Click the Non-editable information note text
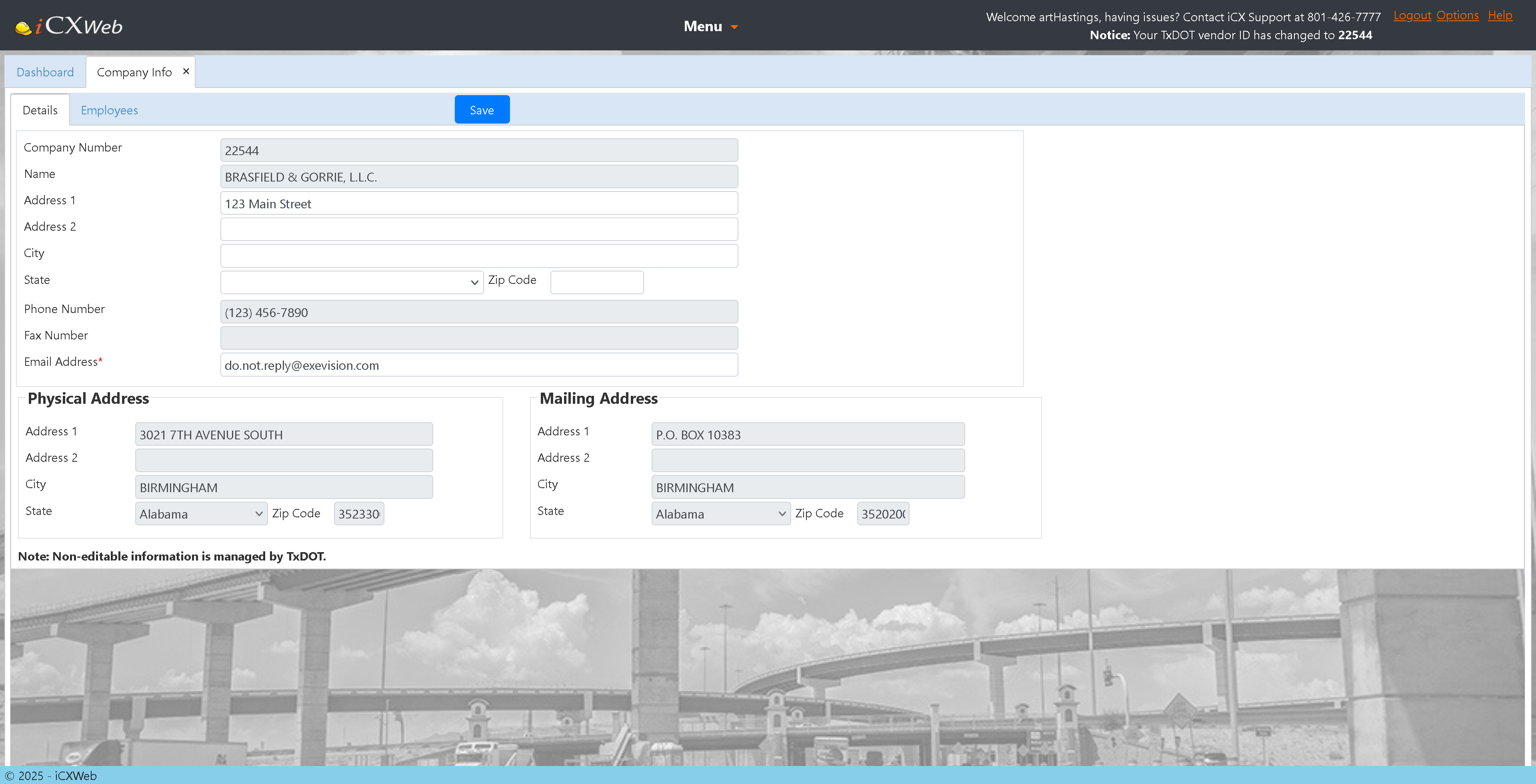This screenshot has width=1536, height=784. click(x=172, y=557)
